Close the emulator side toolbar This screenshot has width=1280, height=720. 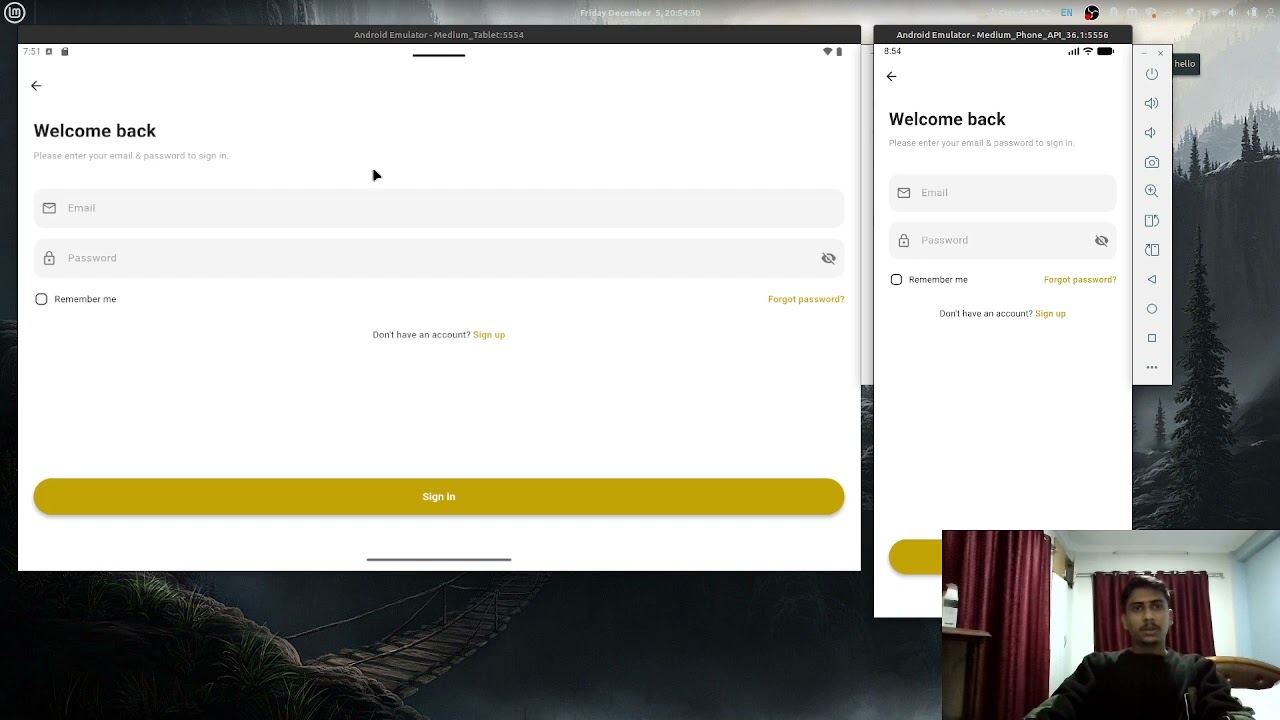1160,53
